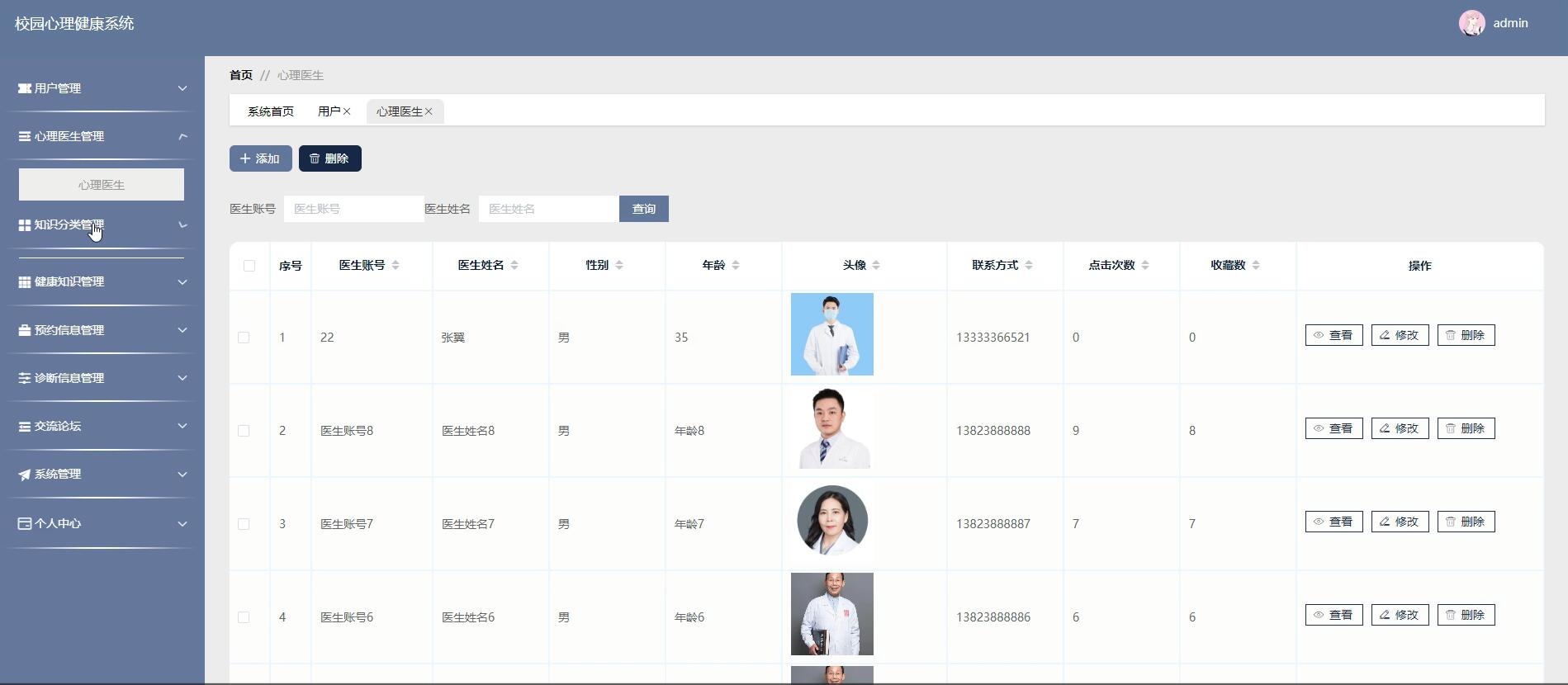
Task: Click the 添加 button
Action: [x=261, y=158]
